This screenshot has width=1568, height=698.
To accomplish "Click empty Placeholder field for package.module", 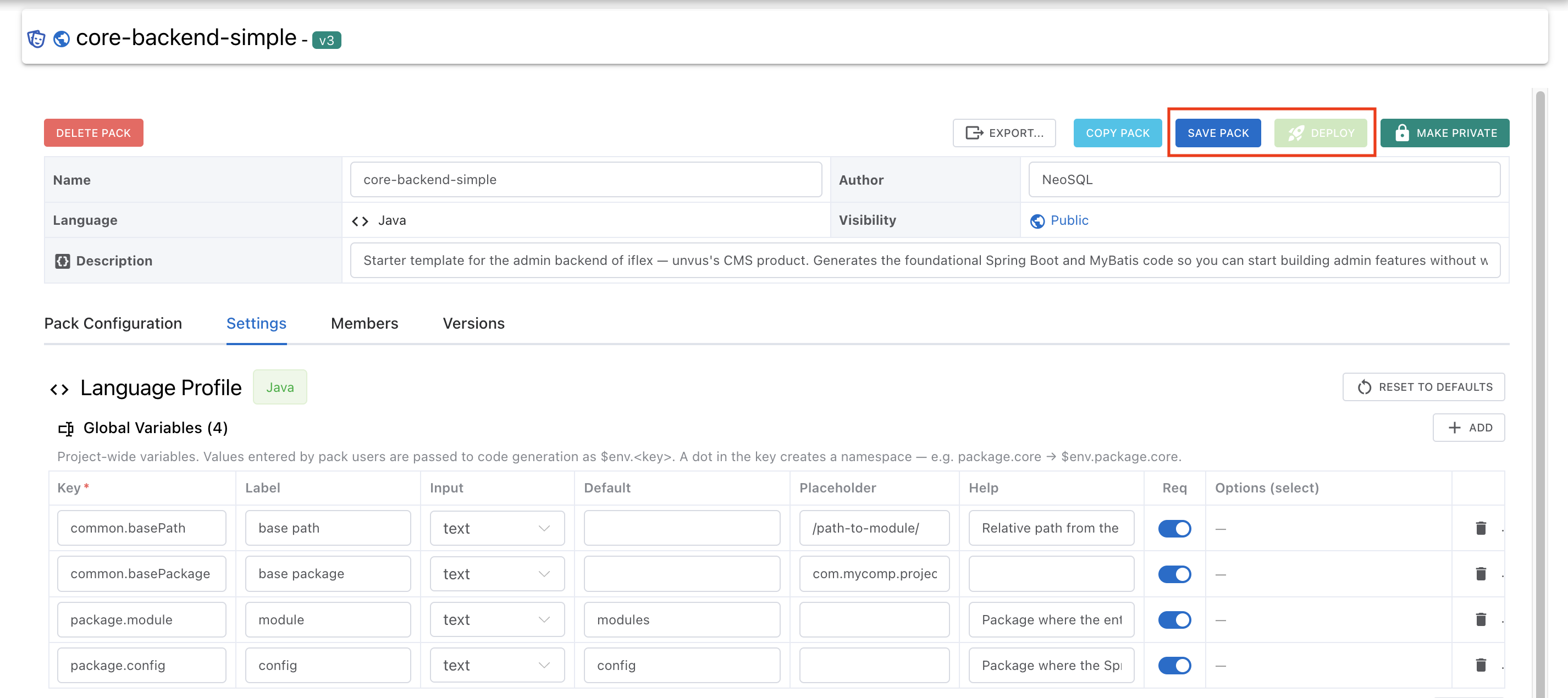I will pyautogui.click(x=874, y=619).
